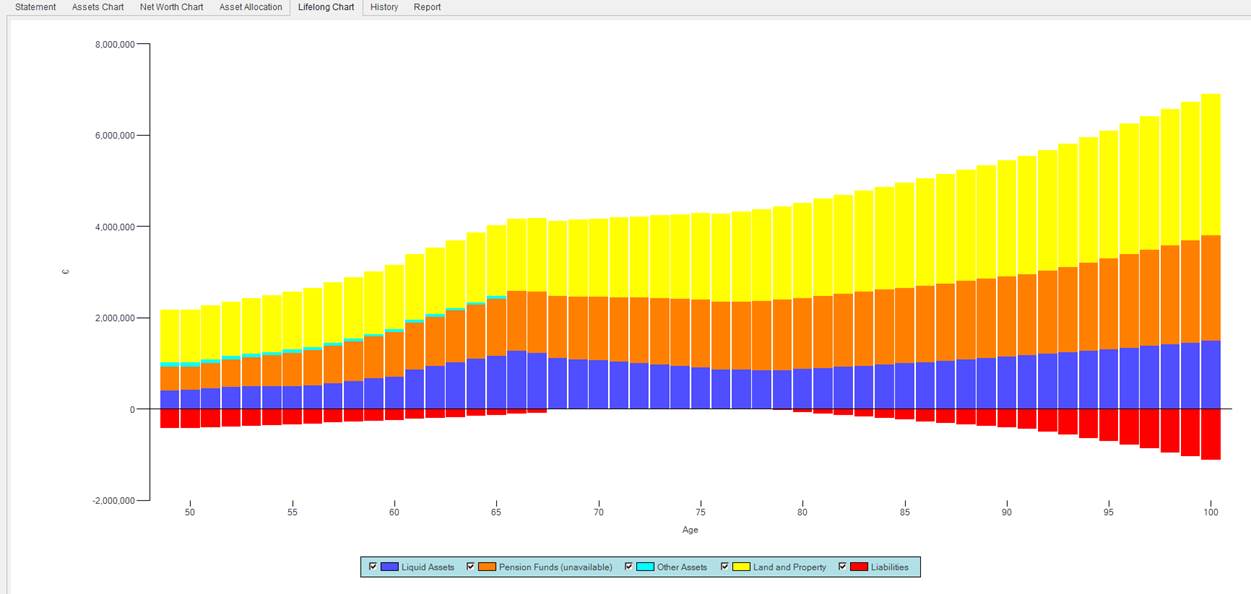Screen dimensions: 1251x594
Task: Disable the Other Assets series checkbox
Action: [x=628, y=567]
